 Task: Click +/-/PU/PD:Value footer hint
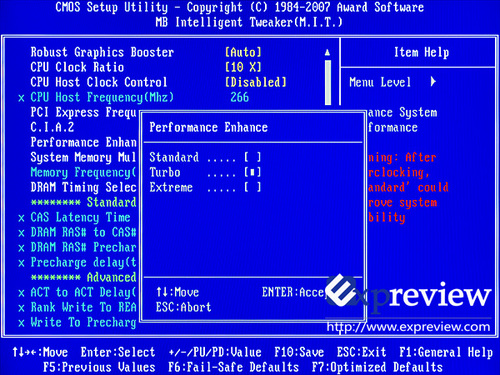tap(215, 352)
